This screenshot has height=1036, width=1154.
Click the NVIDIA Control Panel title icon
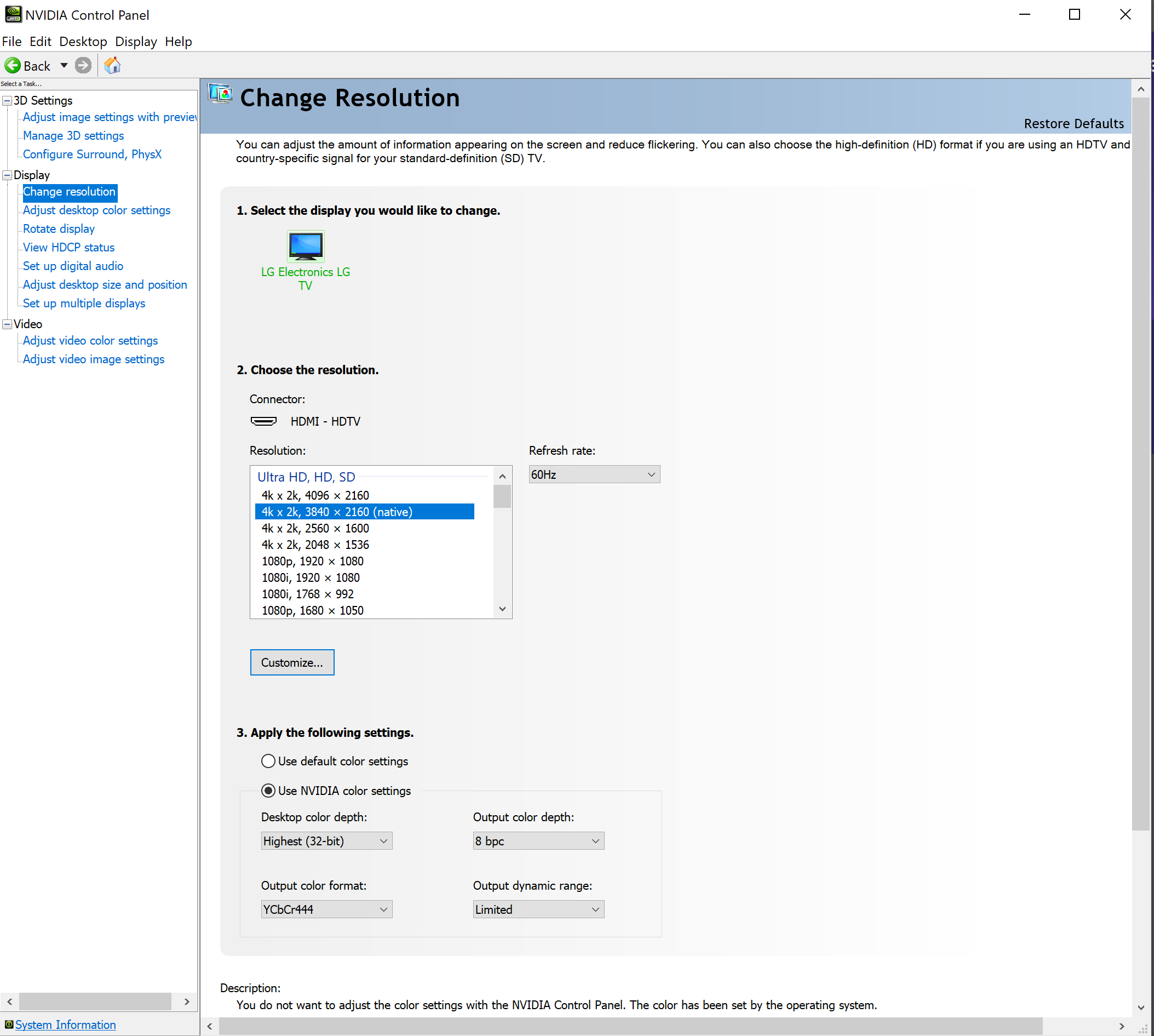(13, 14)
